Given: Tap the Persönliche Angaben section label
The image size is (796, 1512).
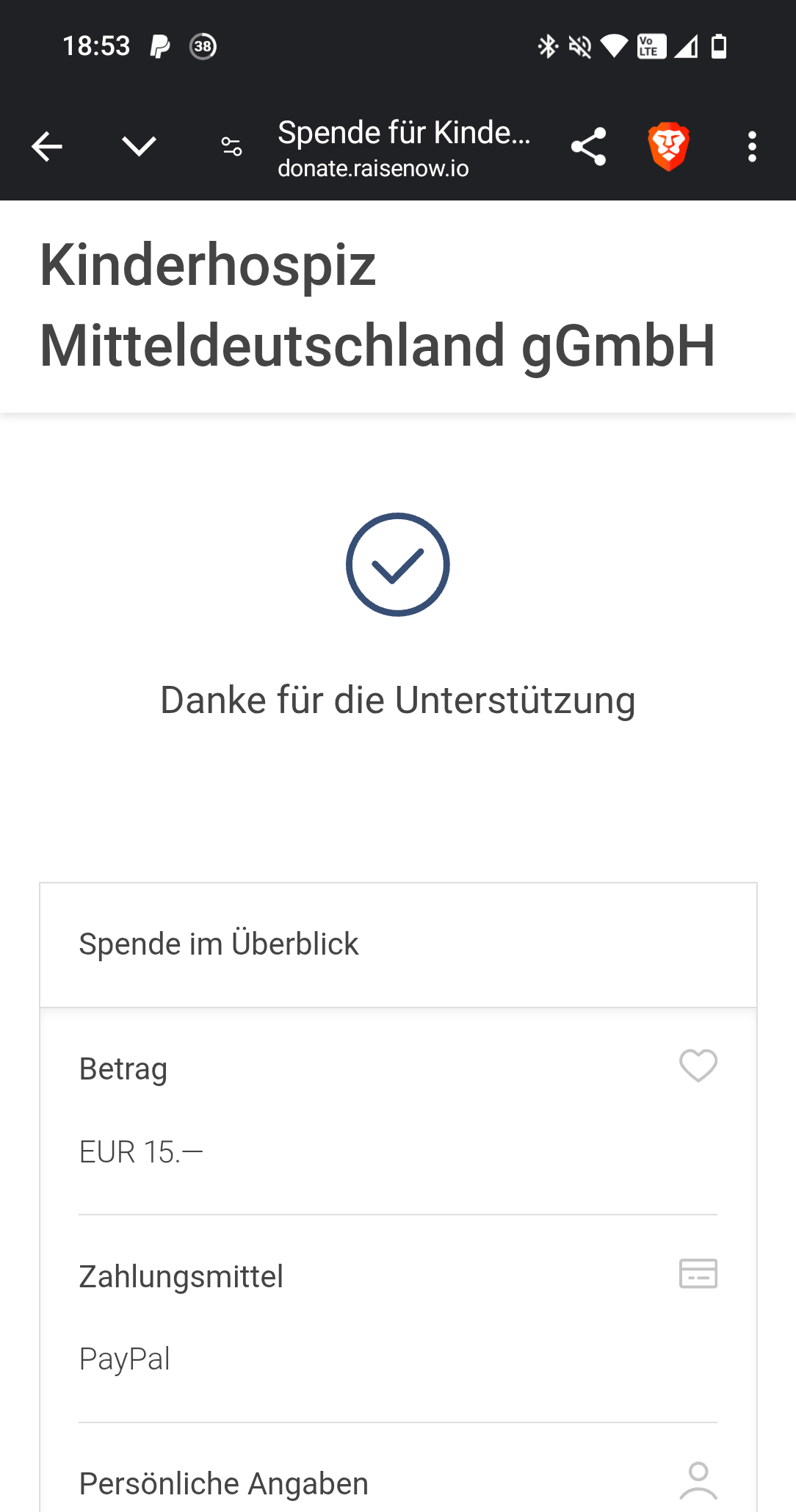Looking at the screenshot, I should pos(223,1484).
